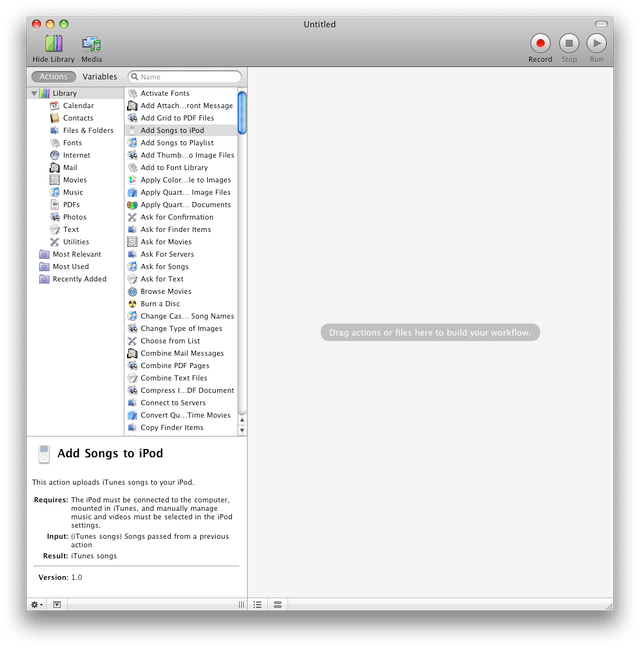The width and height of the screenshot is (640, 647).
Task: Select Files & Folders category icon
Action: [54, 130]
